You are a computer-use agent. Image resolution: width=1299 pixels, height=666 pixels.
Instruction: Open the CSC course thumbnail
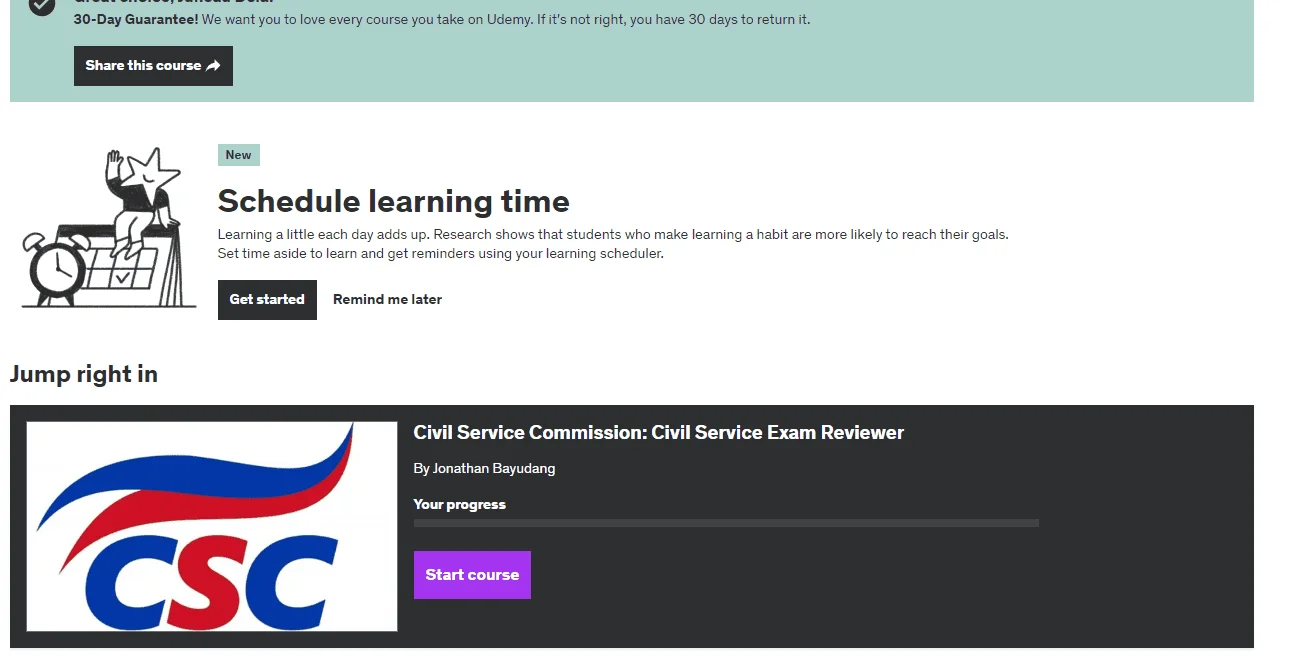[x=212, y=526]
